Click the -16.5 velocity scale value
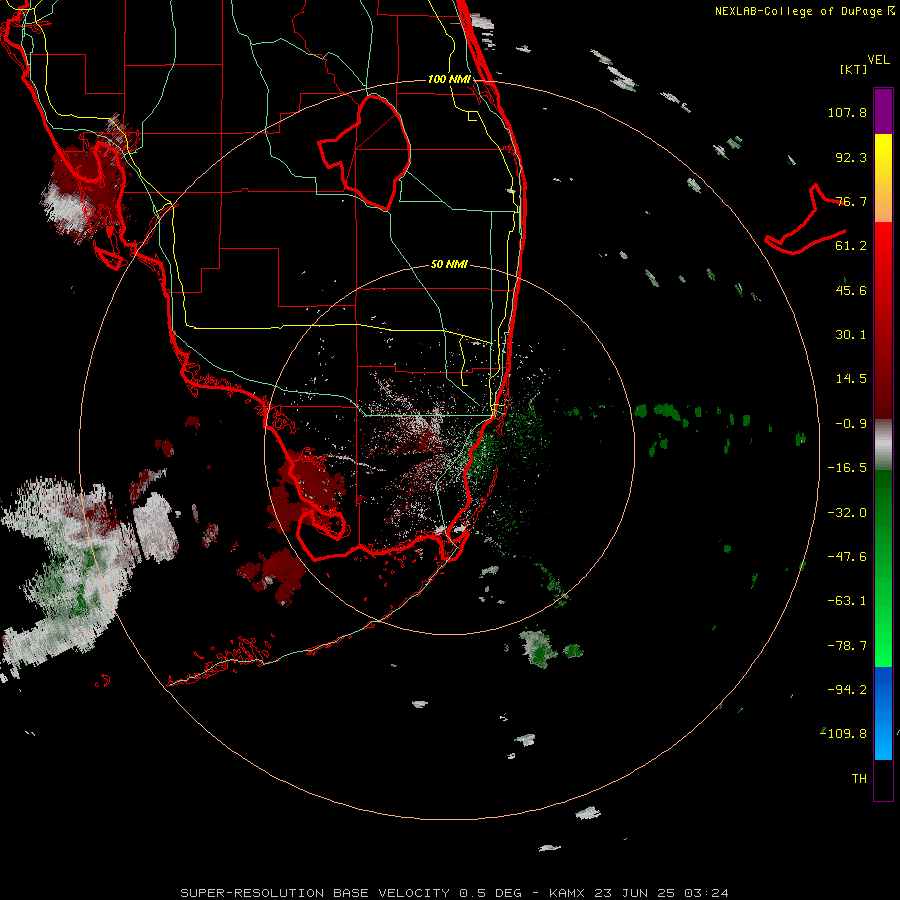The height and width of the screenshot is (900, 900). click(847, 468)
